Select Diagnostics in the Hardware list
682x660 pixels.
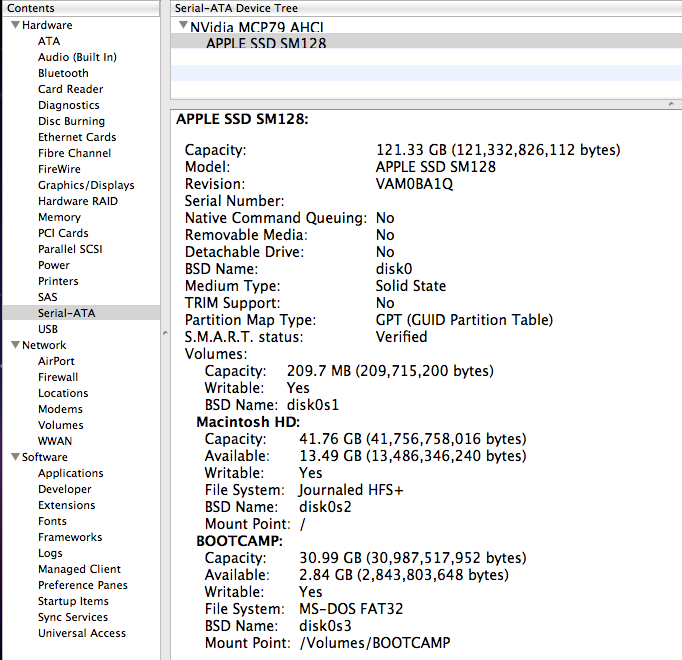pos(69,105)
